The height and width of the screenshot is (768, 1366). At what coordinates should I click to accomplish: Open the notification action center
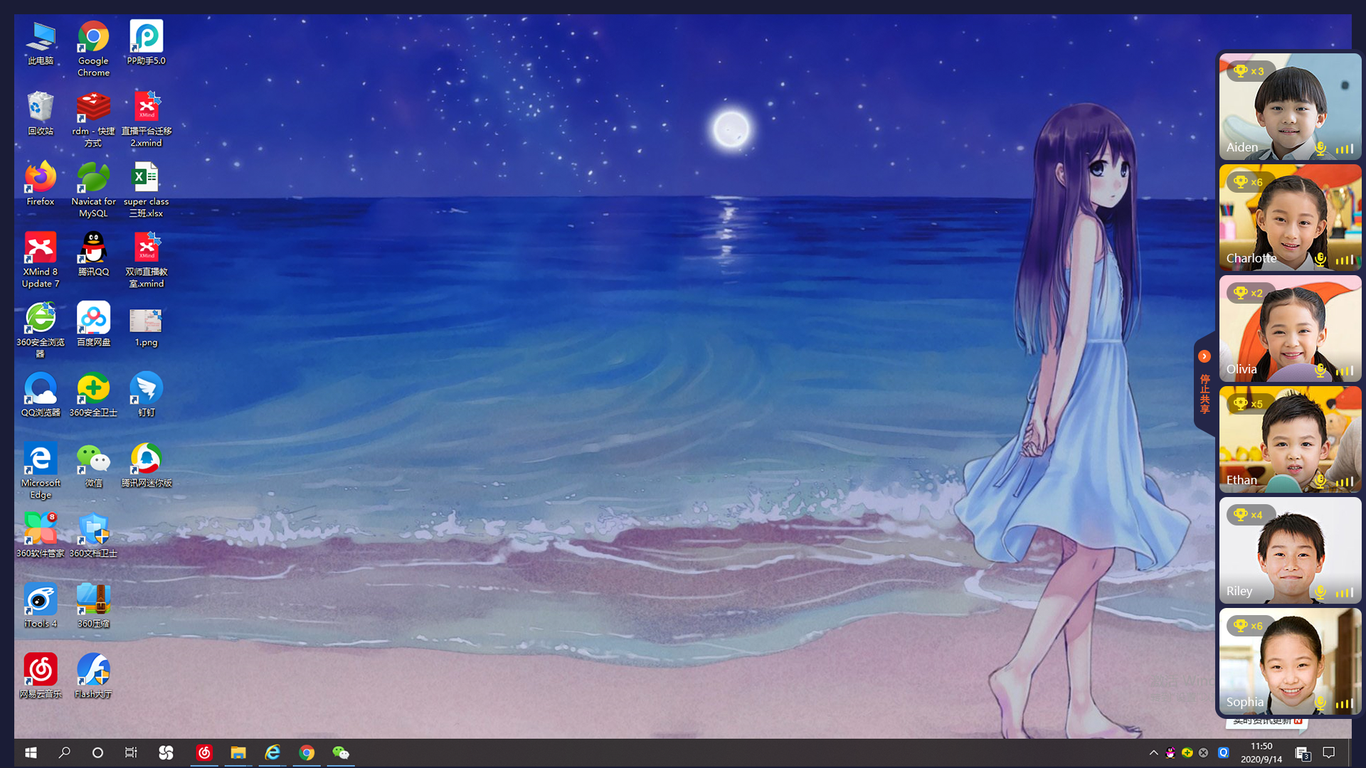(x=1329, y=753)
